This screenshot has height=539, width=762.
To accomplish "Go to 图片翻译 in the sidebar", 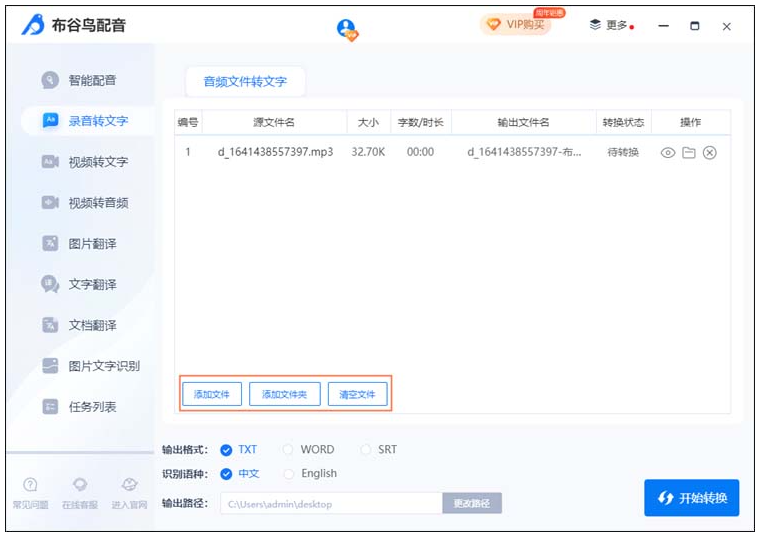I will pyautogui.click(x=91, y=244).
